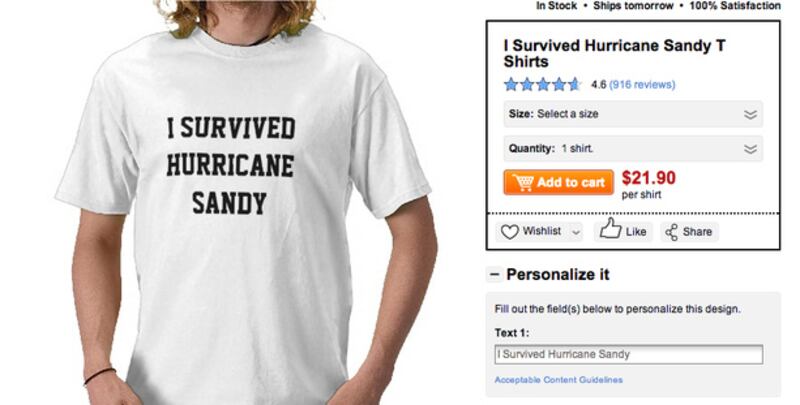Open Acceptable Content Guidelines link
The height and width of the screenshot is (405, 800).
pyautogui.click(x=558, y=380)
